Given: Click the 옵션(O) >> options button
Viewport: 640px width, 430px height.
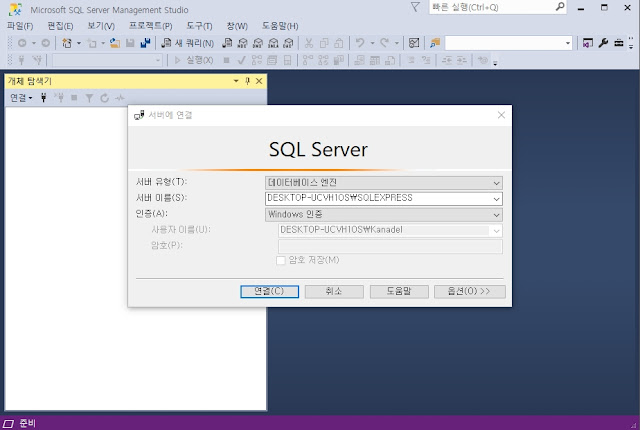Looking at the screenshot, I should coord(470,291).
